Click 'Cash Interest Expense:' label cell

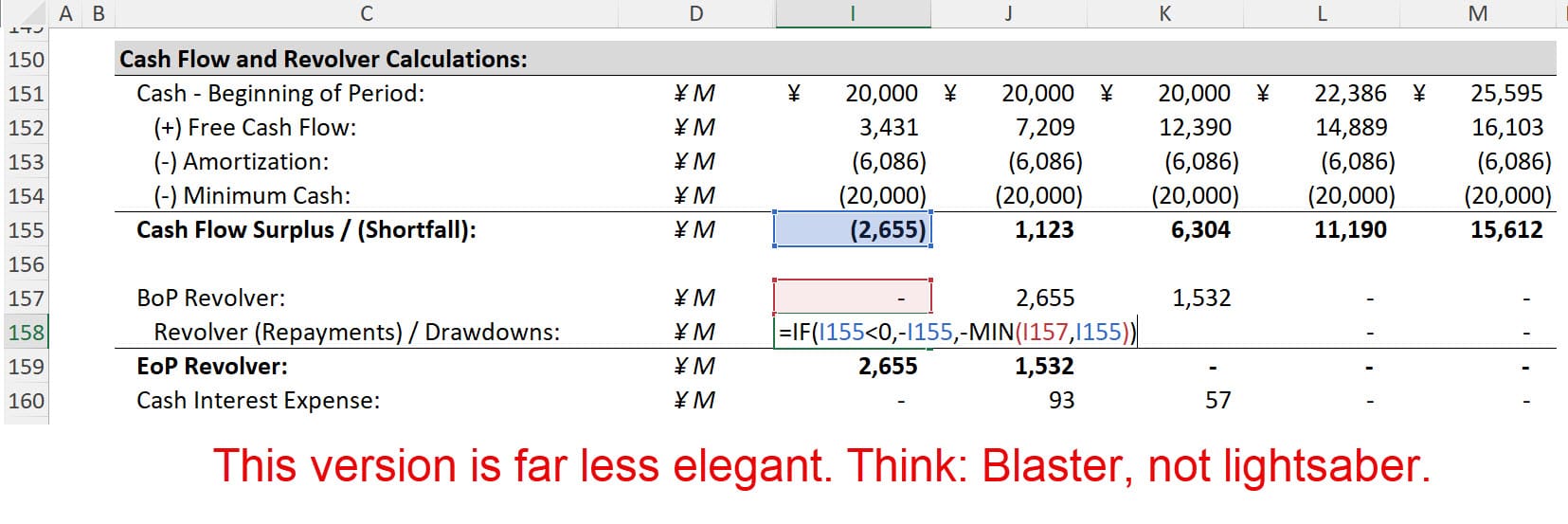click(258, 400)
